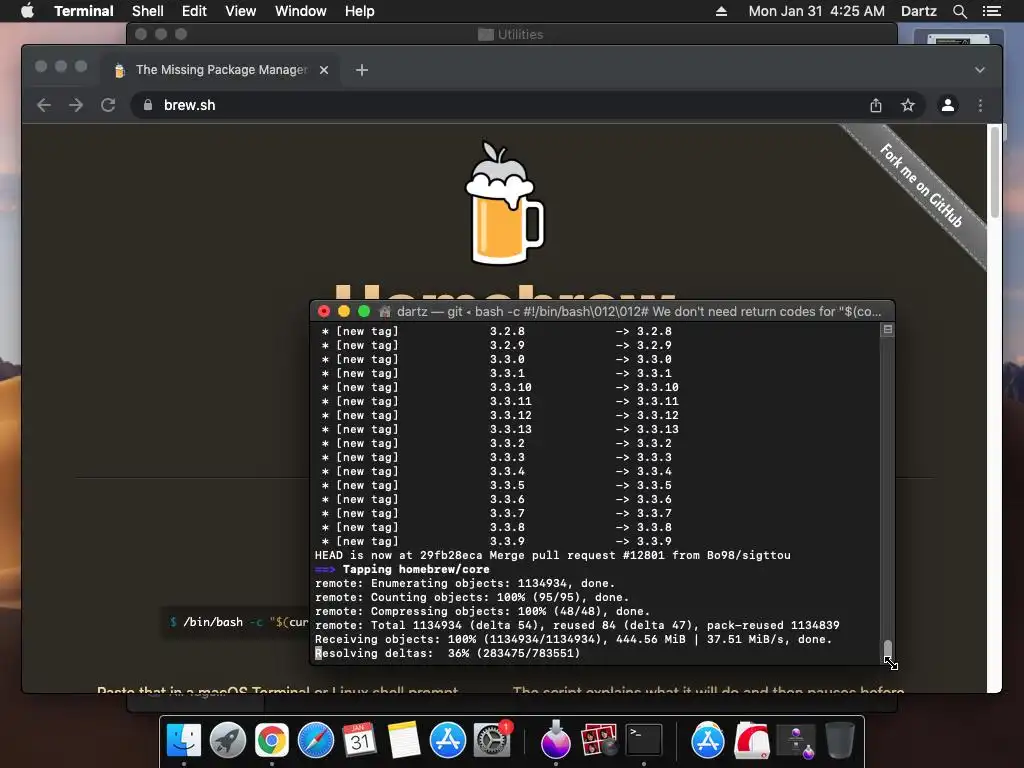
Task: Click the share page icon in address bar
Action: click(876, 105)
